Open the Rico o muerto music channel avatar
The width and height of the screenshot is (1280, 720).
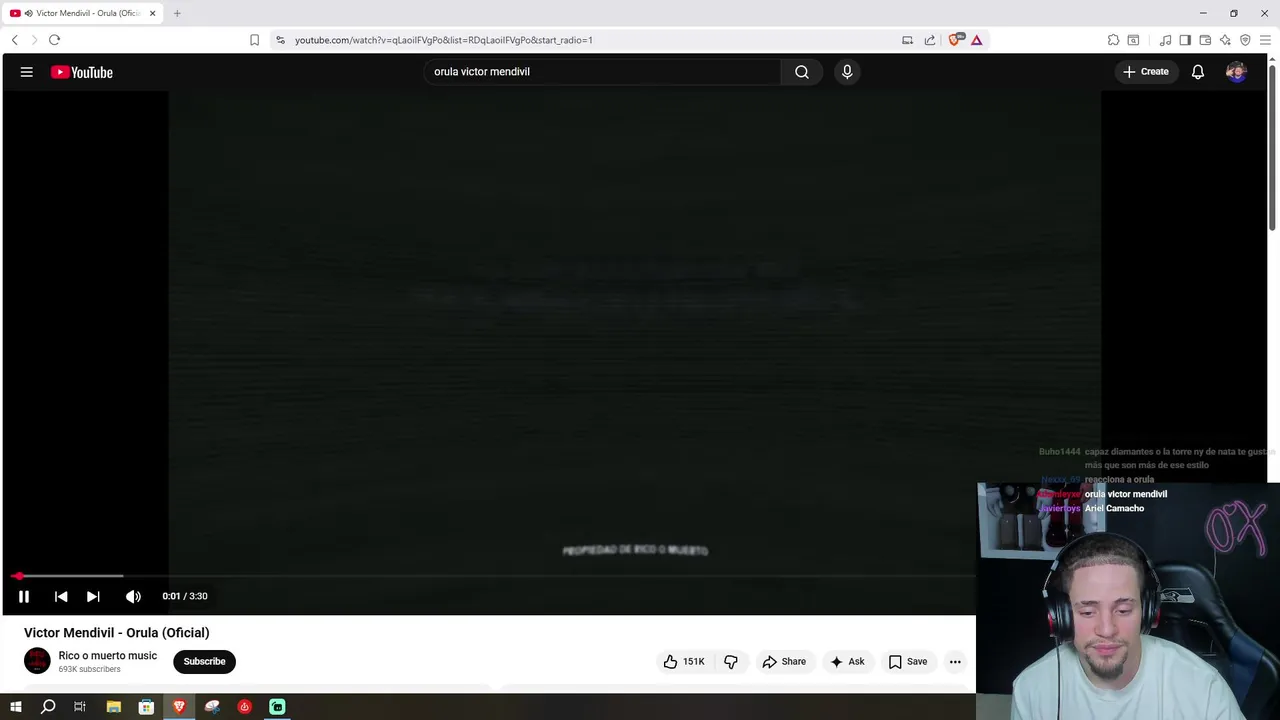coord(37,661)
